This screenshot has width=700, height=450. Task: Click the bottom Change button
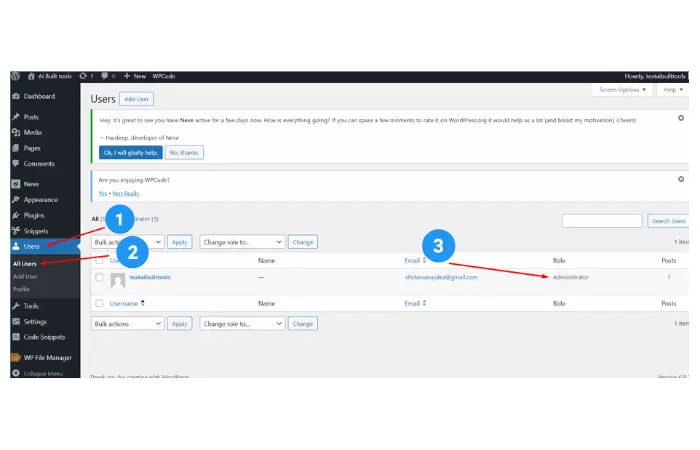(x=303, y=324)
